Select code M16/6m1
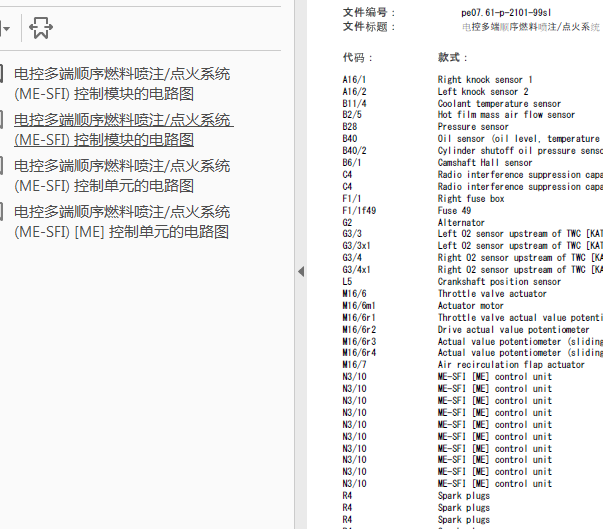Image resolution: width=603 pixels, height=529 pixels. pos(359,306)
